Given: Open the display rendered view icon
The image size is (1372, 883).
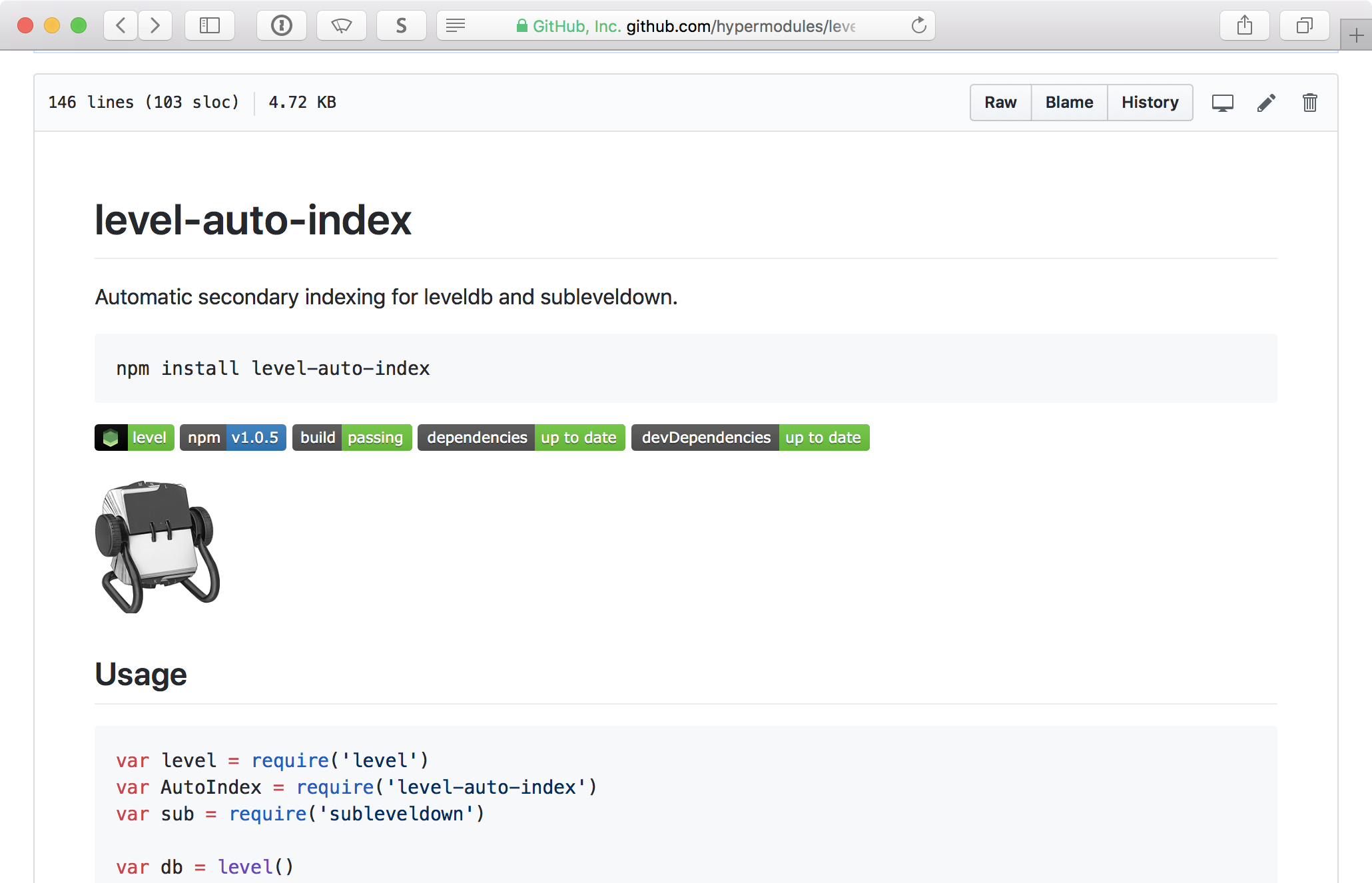Looking at the screenshot, I should [1223, 103].
